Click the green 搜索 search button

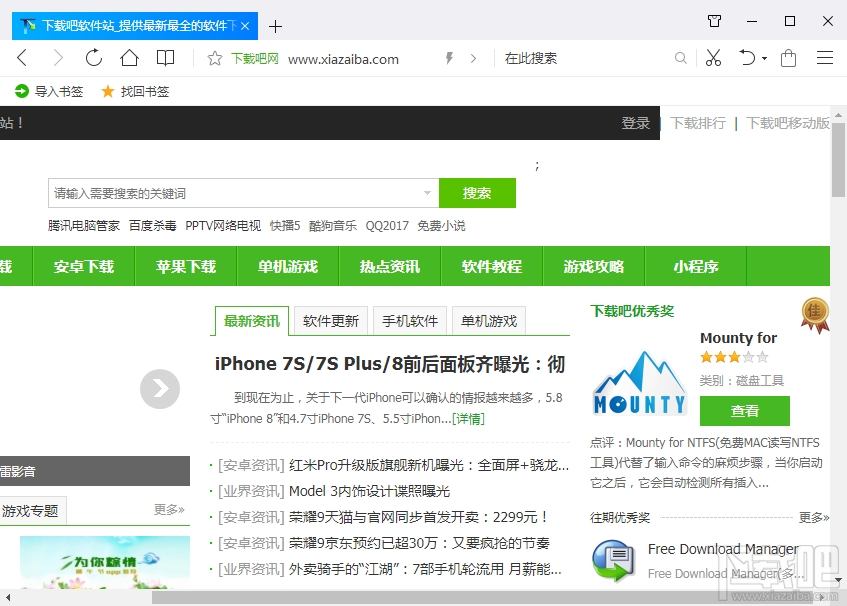pyautogui.click(x=477, y=192)
